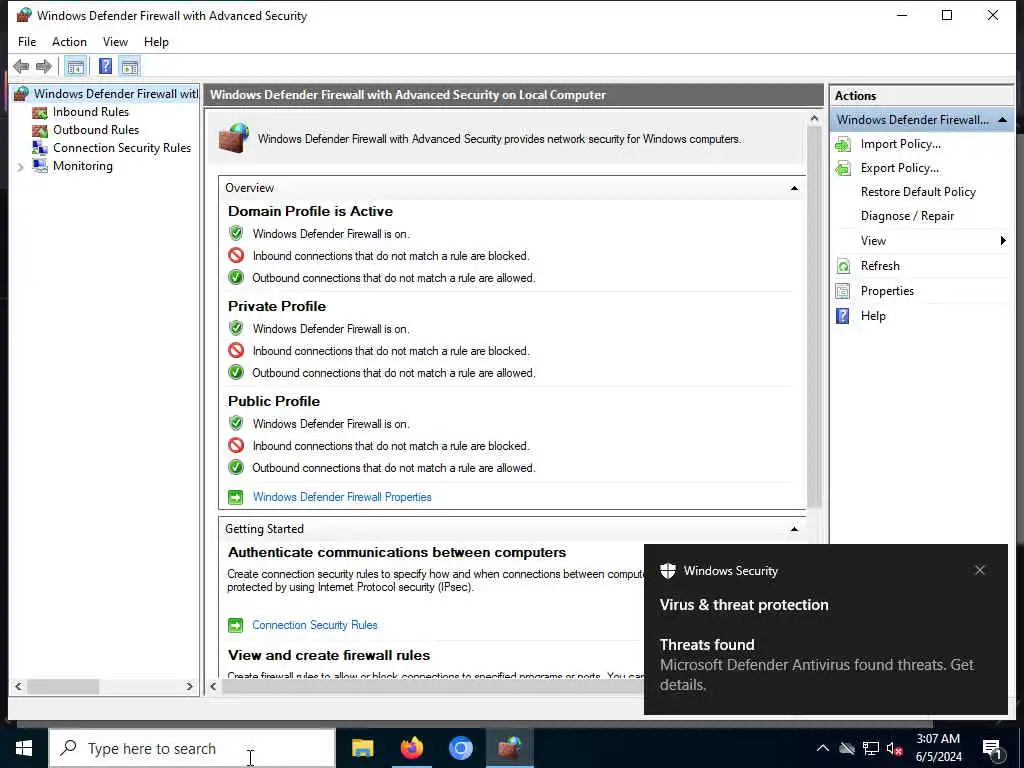Click Help in the Actions pane
Viewport: 1024px width, 768px height.
point(872,315)
